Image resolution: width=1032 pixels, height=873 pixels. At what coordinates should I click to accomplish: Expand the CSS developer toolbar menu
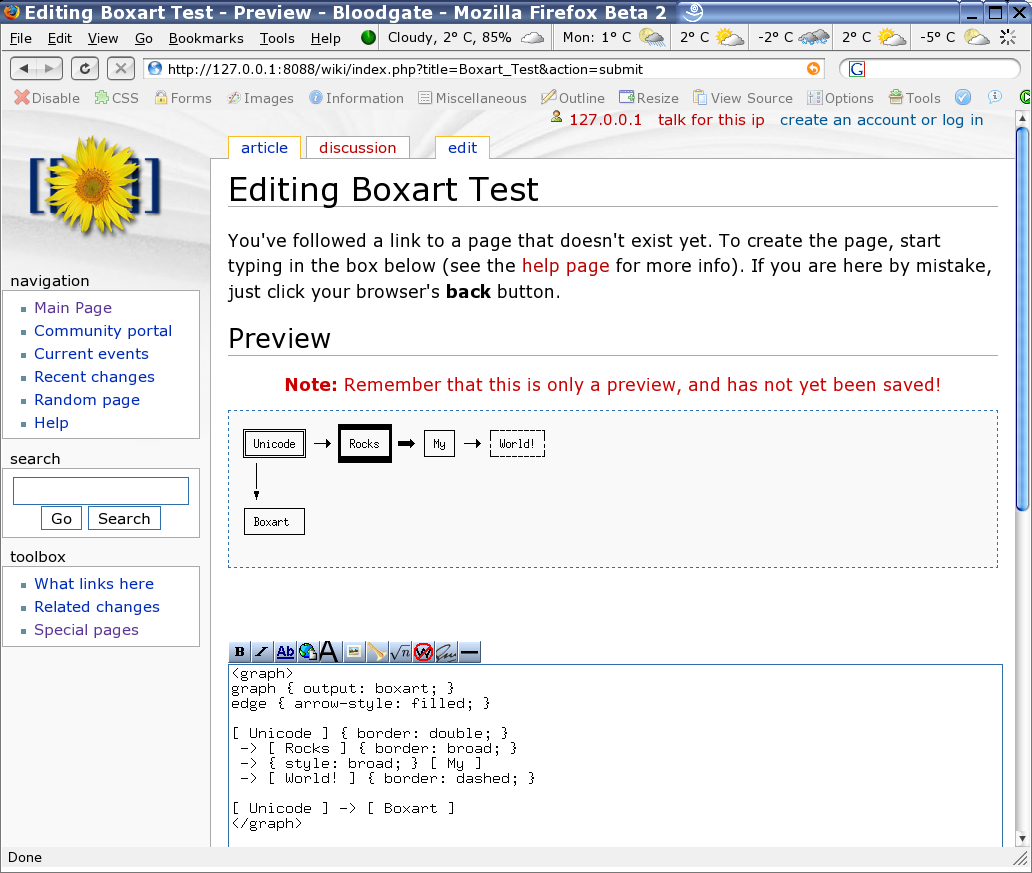click(x=116, y=98)
